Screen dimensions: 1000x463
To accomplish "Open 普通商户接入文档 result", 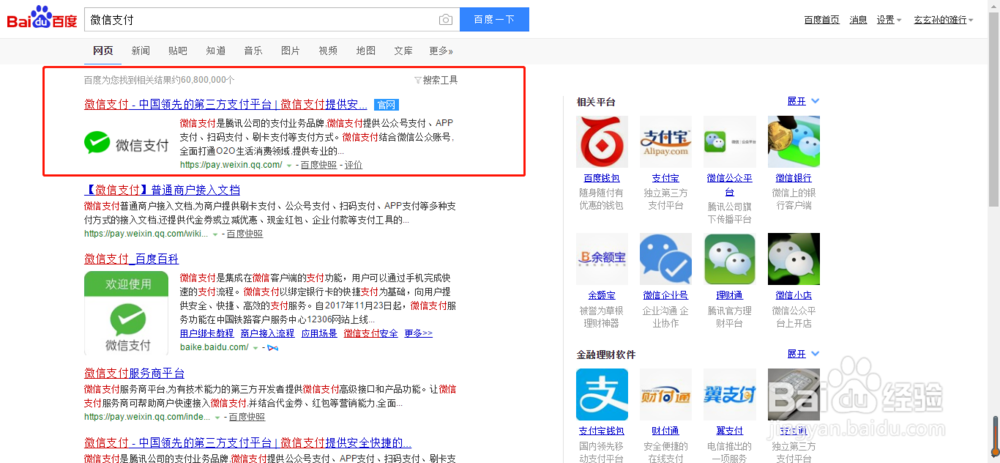I will pos(162,190).
